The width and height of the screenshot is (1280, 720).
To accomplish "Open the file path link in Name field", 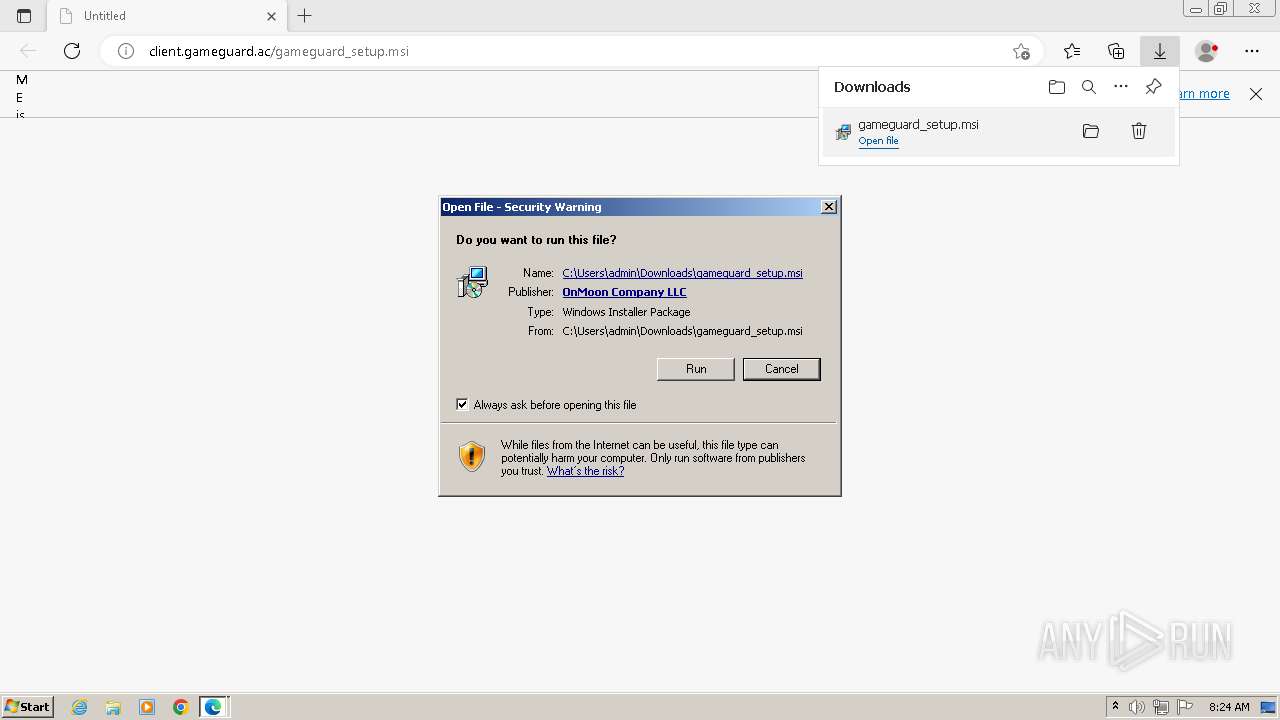I will (x=682, y=273).
